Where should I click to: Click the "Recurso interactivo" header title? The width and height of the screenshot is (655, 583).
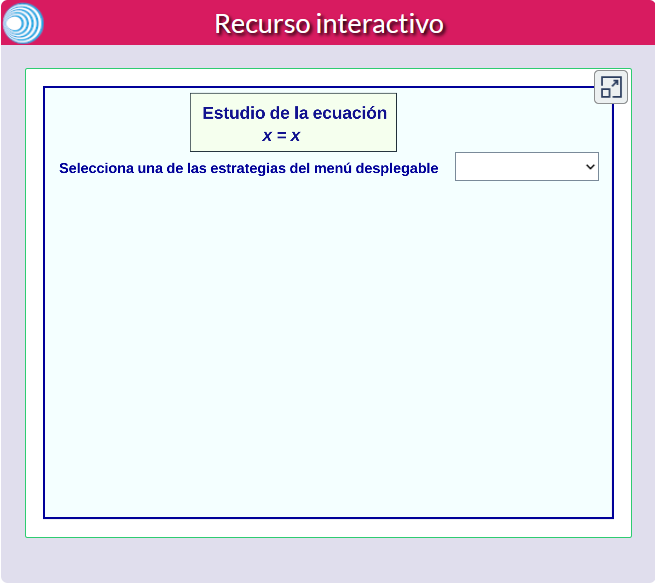(x=329, y=24)
